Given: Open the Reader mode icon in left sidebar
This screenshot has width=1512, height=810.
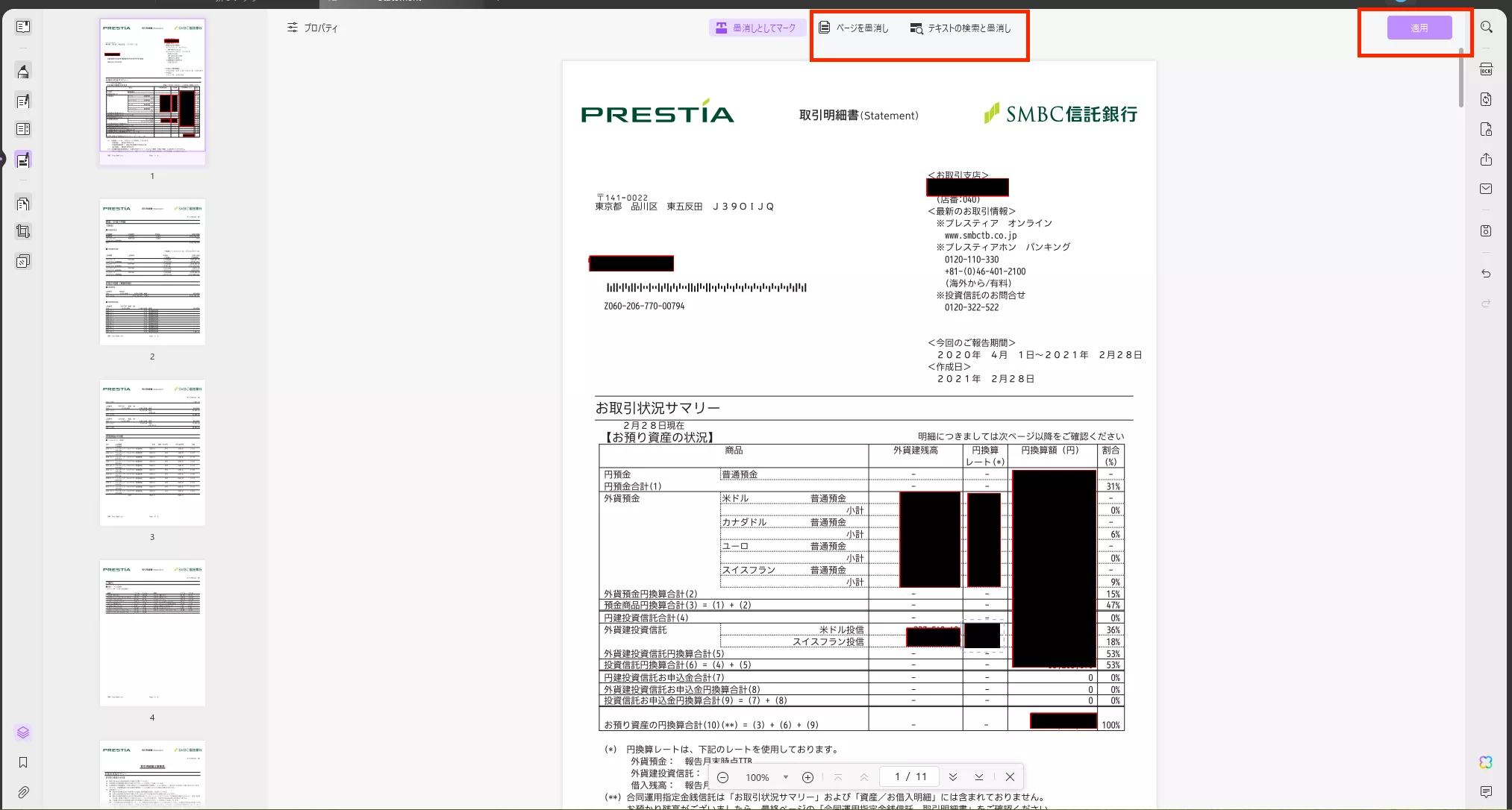Looking at the screenshot, I should coord(23,27).
